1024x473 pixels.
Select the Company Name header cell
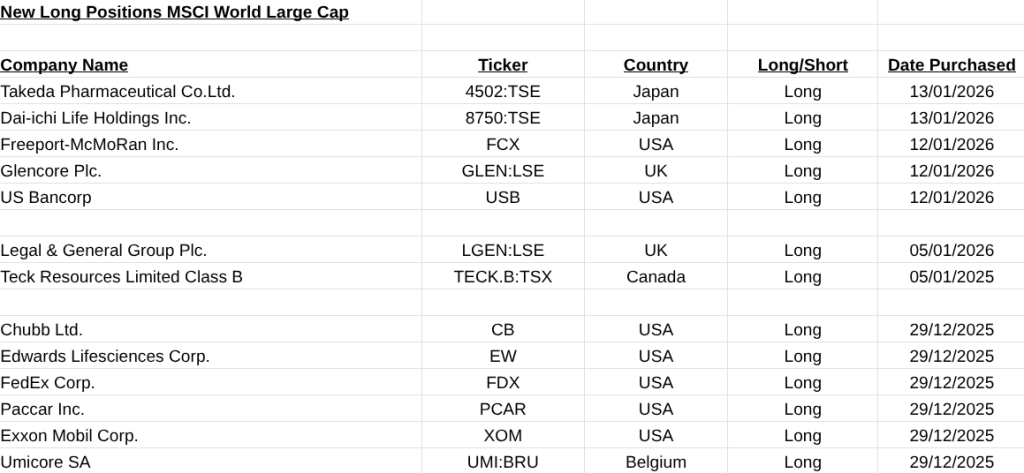[64, 65]
